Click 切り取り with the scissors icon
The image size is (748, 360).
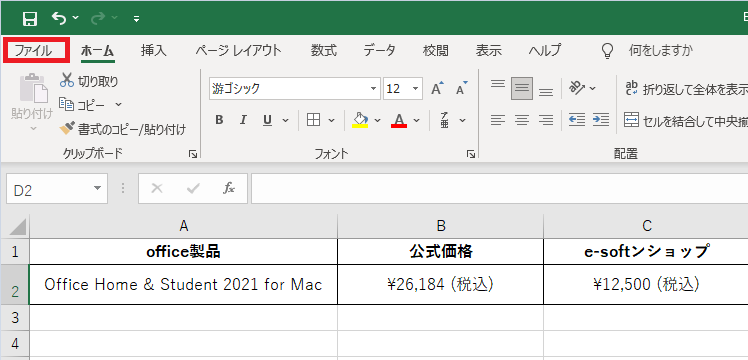tap(89, 81)
